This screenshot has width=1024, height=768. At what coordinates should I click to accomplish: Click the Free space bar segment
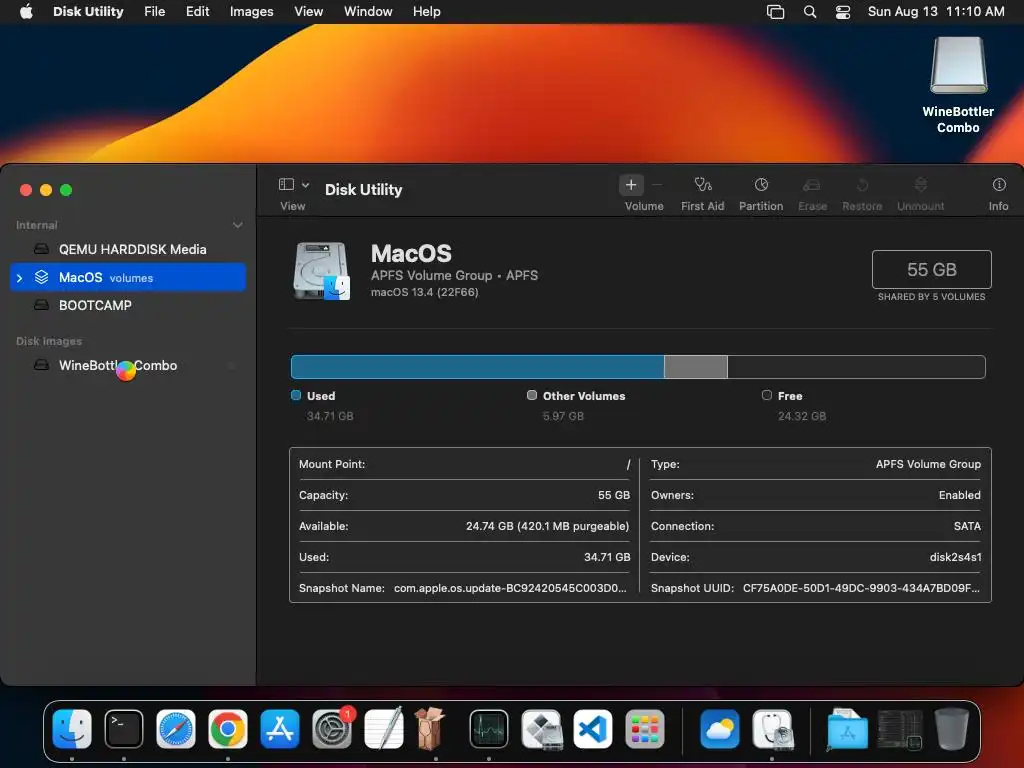pos(856,367)
